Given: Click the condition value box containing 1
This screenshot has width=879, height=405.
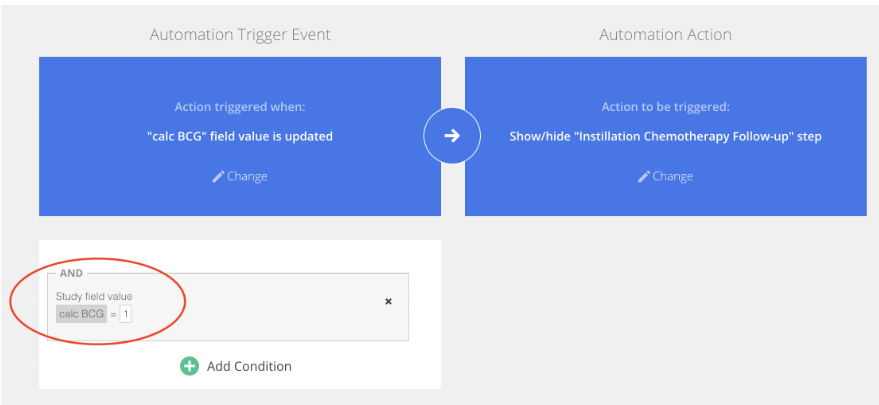Looking at the screenshot, I should coord(126,315).
